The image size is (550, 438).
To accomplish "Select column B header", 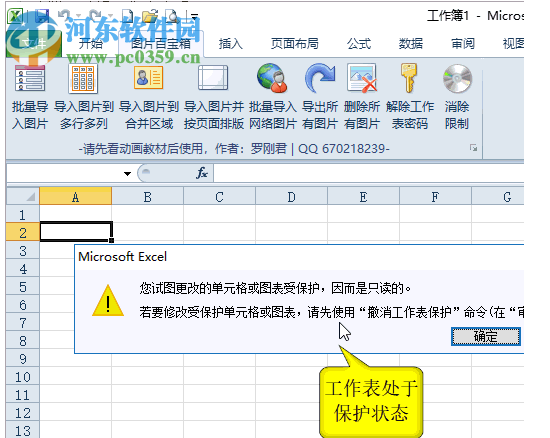I will click(148, 196).
